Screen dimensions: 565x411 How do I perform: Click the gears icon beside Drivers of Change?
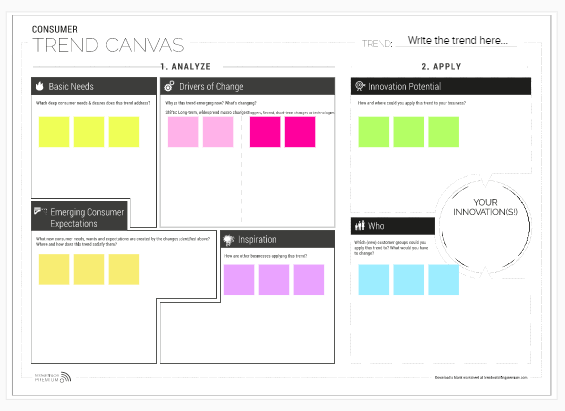coord(169,86)
